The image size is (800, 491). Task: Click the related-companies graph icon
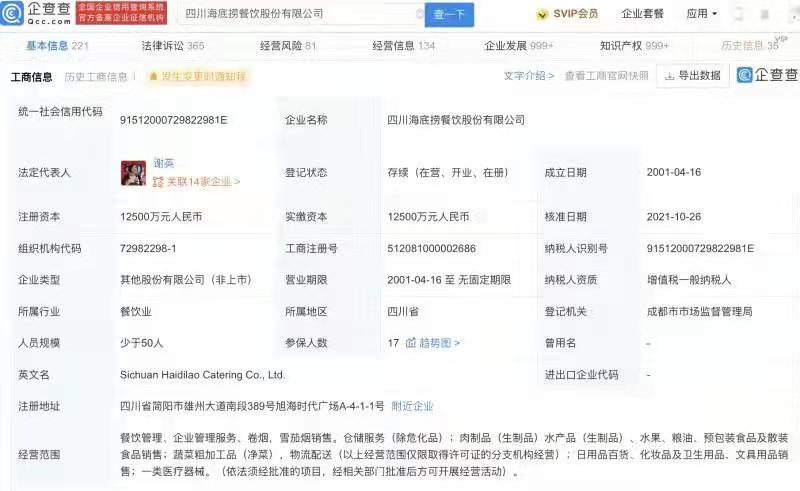tap(158, 182)
